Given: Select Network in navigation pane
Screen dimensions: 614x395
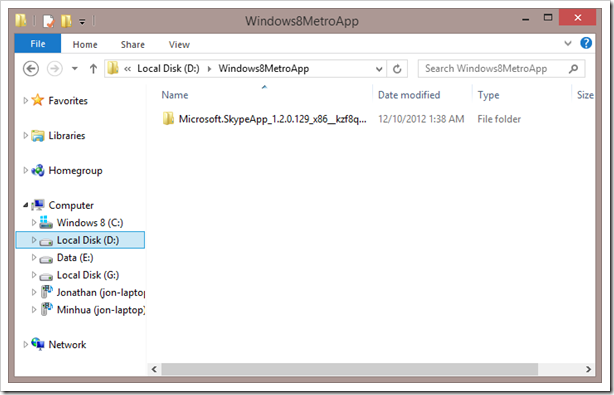Looking at the screenshot, I should point(67,344).
